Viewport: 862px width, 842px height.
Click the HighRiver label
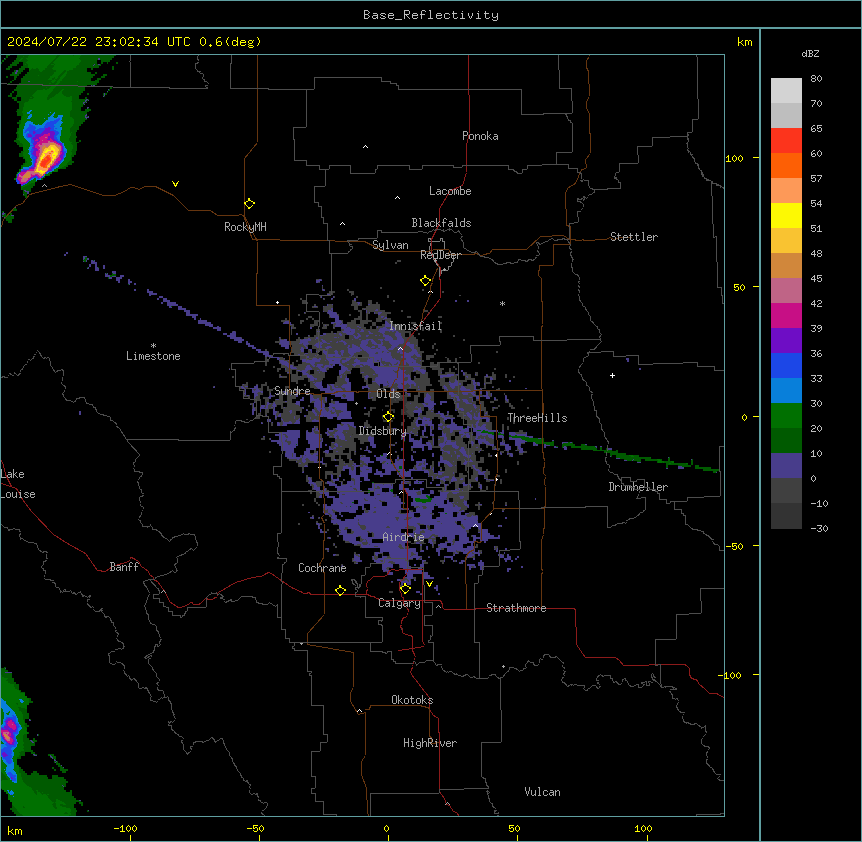430,743
